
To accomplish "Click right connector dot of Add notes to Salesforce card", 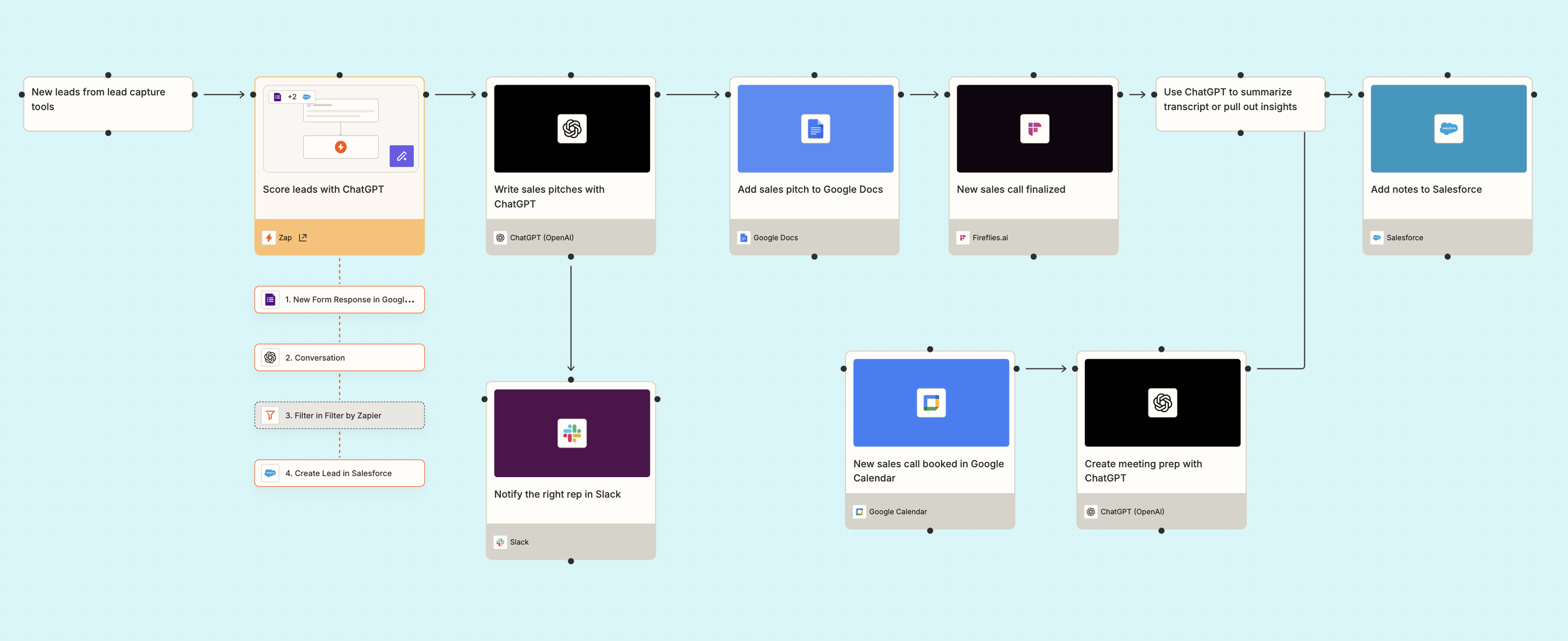I will click(x=1534, y=95).
